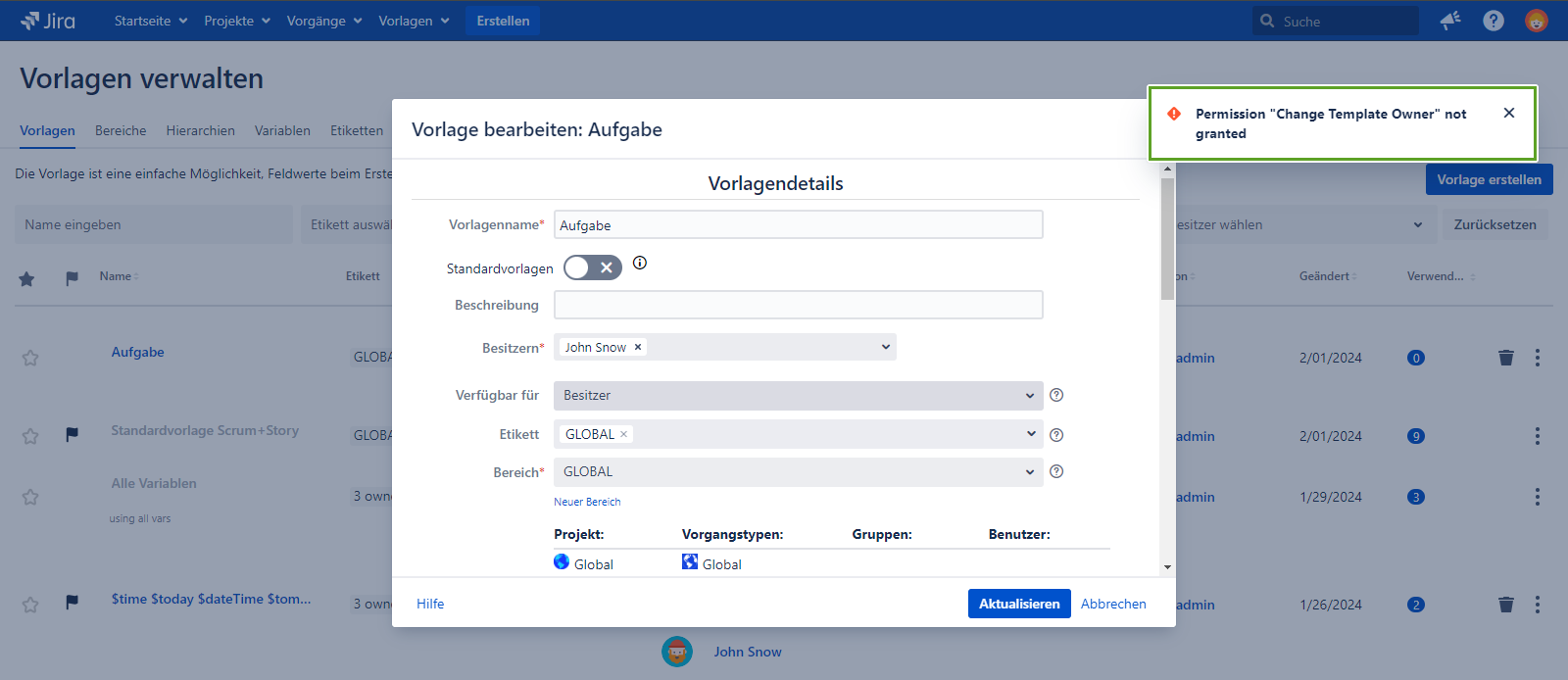Viewport: 1568px width, 680px height.
Task: Delete the Aufgabe template with trash icon
Action: tap(1505, 358)
